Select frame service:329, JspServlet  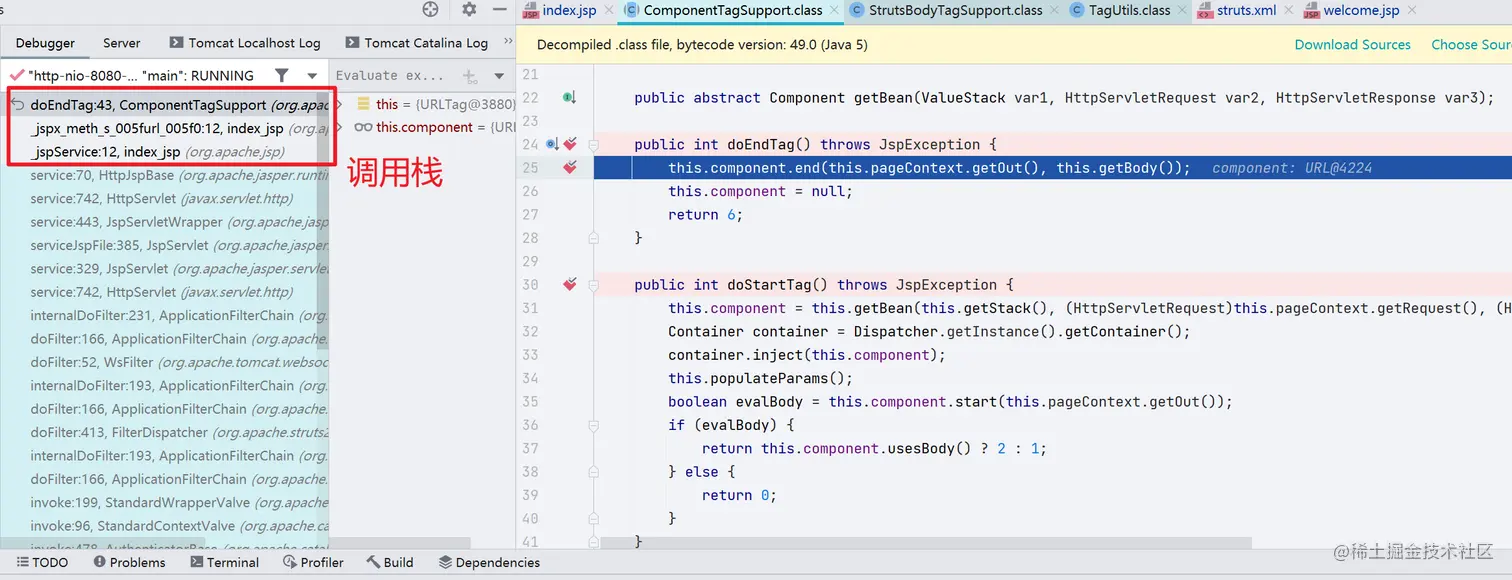tap(164, 269)
